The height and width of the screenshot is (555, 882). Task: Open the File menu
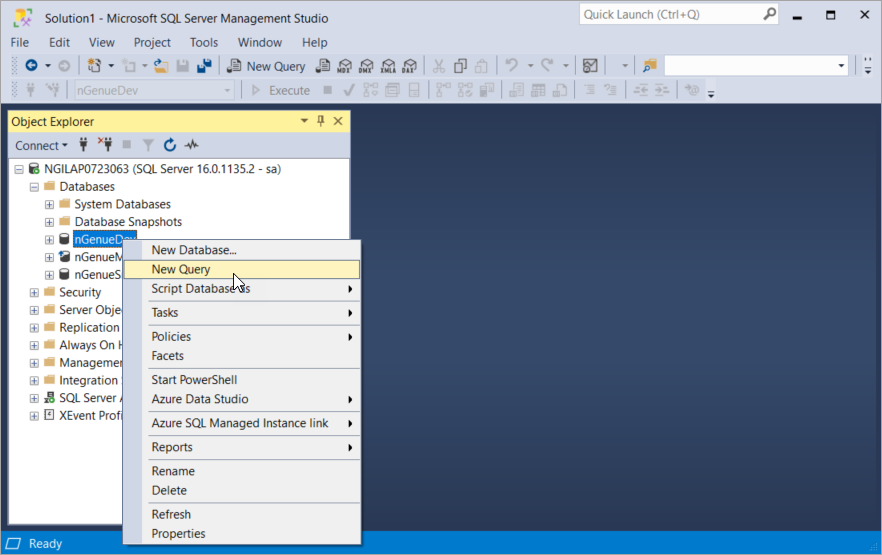[x=20, y=42]
